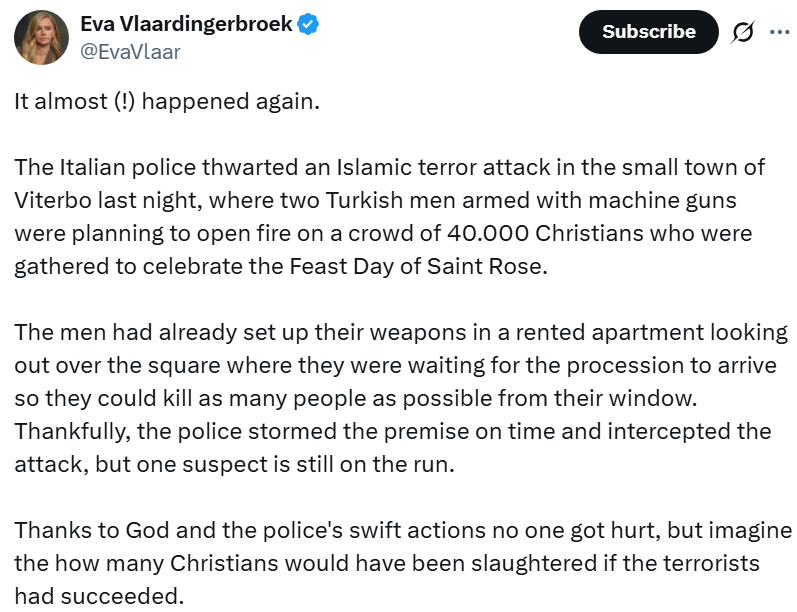Click the Grok slashed-circle icon

pyautogui.click(x=742, y=32)
